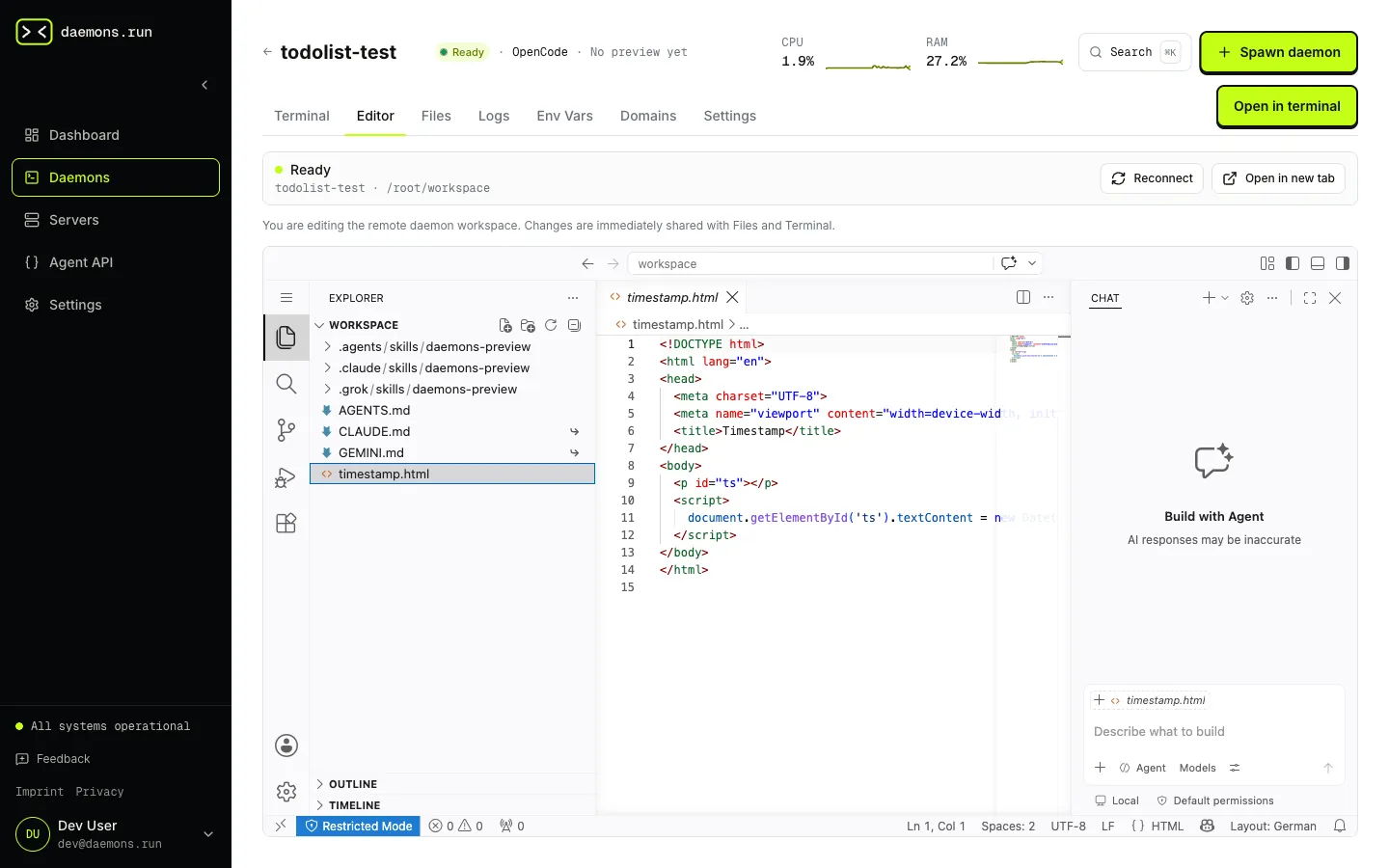Open dropdown next to command bar chat icon

tap(1032, 262)
